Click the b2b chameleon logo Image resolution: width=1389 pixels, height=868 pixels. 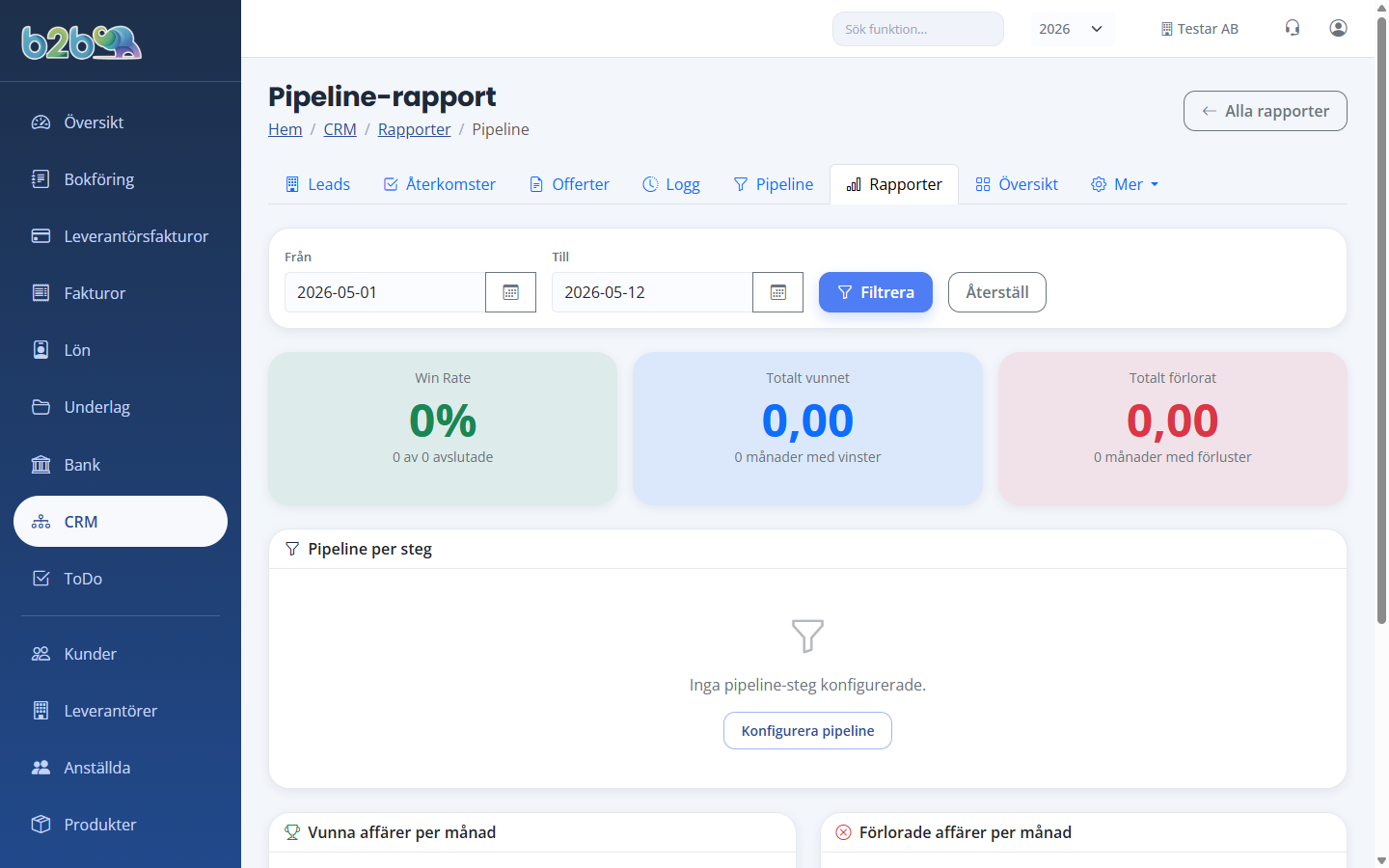click(x=82, y=41)
